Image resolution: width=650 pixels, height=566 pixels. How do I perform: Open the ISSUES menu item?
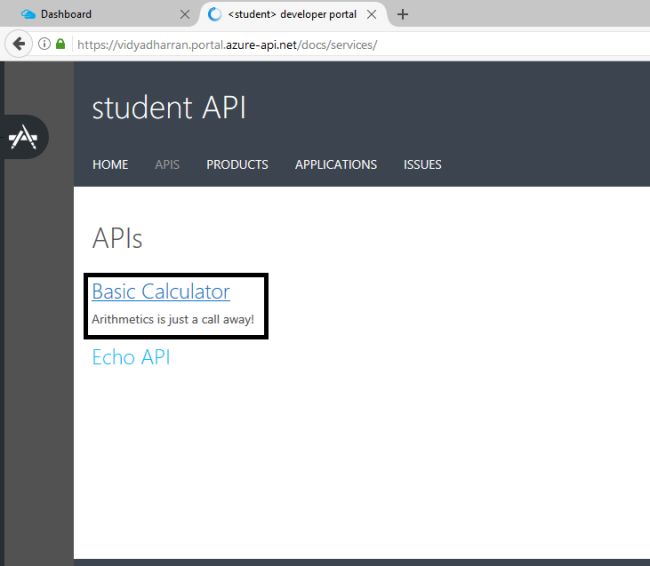pos(422,165)
